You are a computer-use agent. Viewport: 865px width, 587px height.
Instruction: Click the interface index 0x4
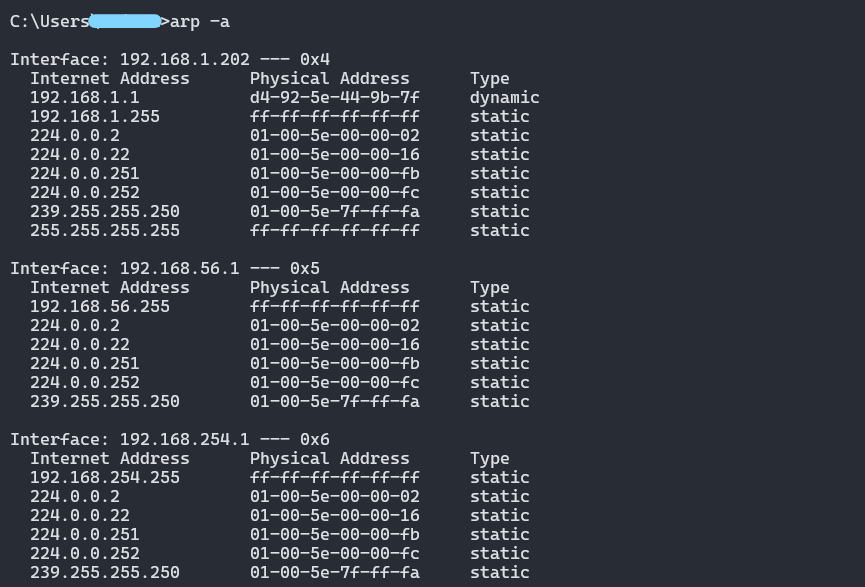[x=315, y=59]
